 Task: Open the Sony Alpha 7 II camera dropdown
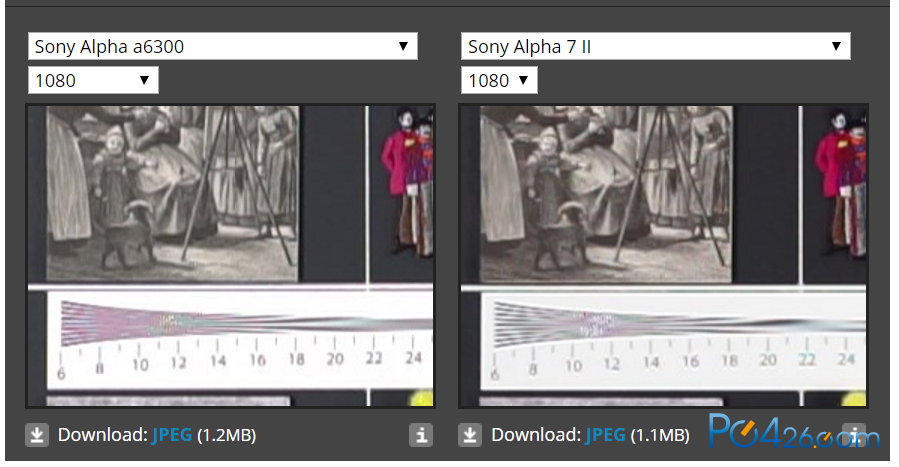(655, 46)
